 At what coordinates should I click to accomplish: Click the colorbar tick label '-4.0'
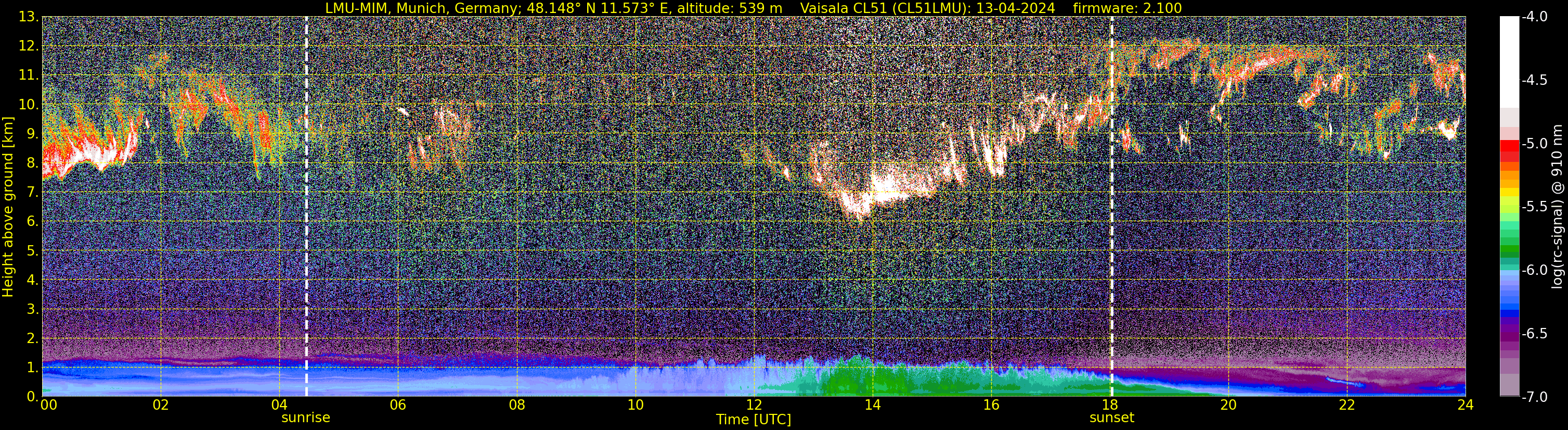[1535, 17]
